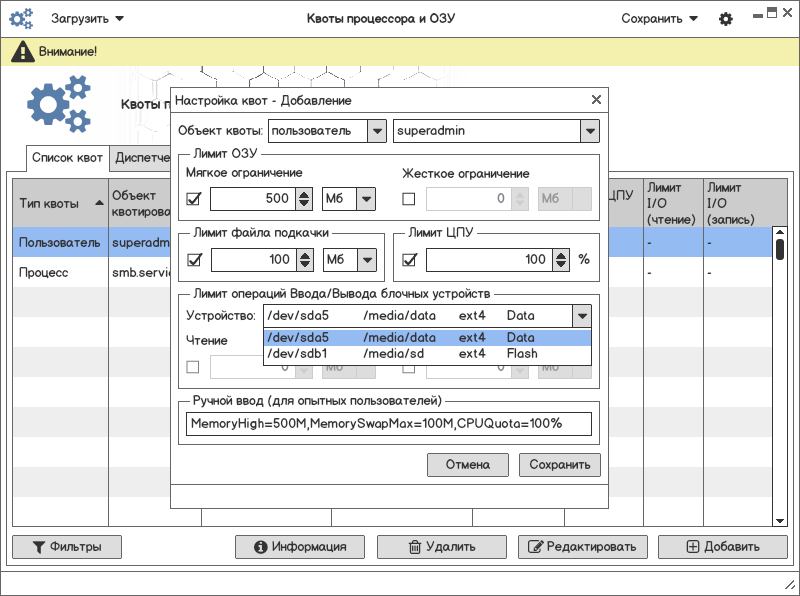Close the Настройка квот dialog
Screen dimensions: 800x596
click(596, 100)
